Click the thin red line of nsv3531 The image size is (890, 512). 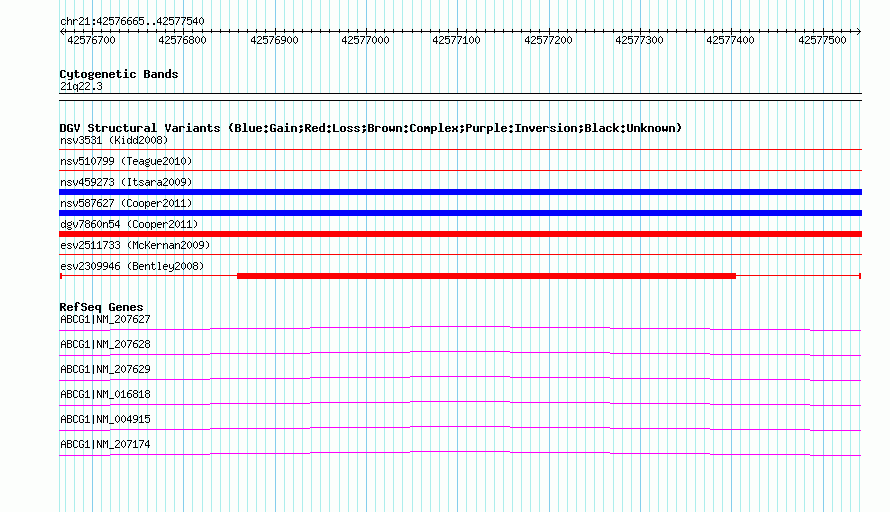tap(460, 150)
